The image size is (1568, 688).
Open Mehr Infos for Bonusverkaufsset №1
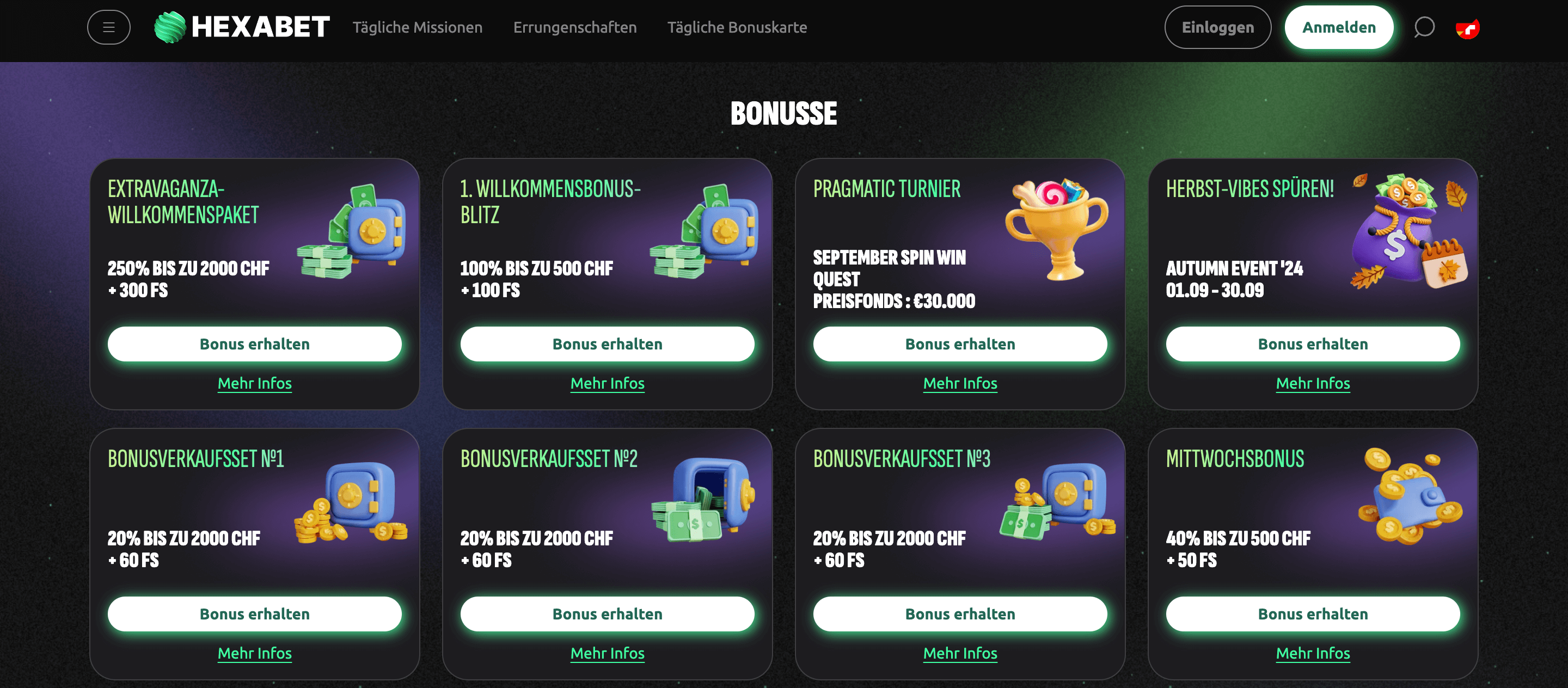coord(254,653)
